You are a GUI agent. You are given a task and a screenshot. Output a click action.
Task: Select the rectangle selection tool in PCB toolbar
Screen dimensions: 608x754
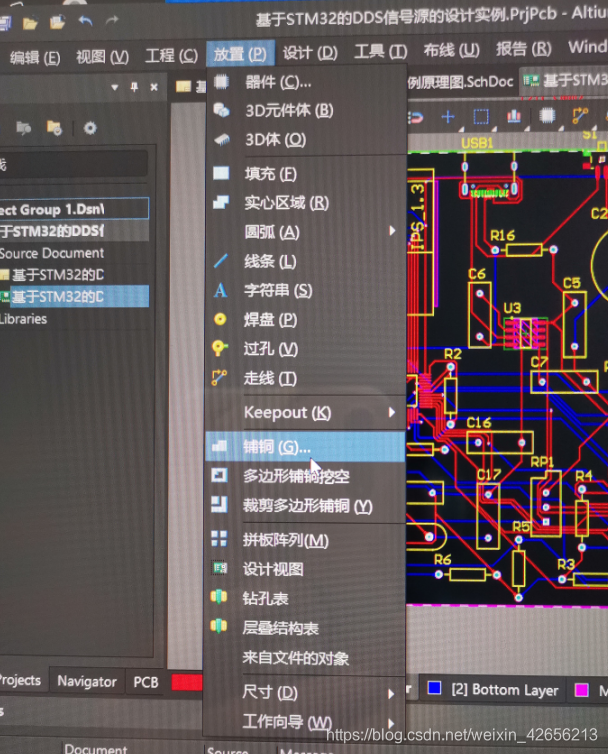point(481,116)
